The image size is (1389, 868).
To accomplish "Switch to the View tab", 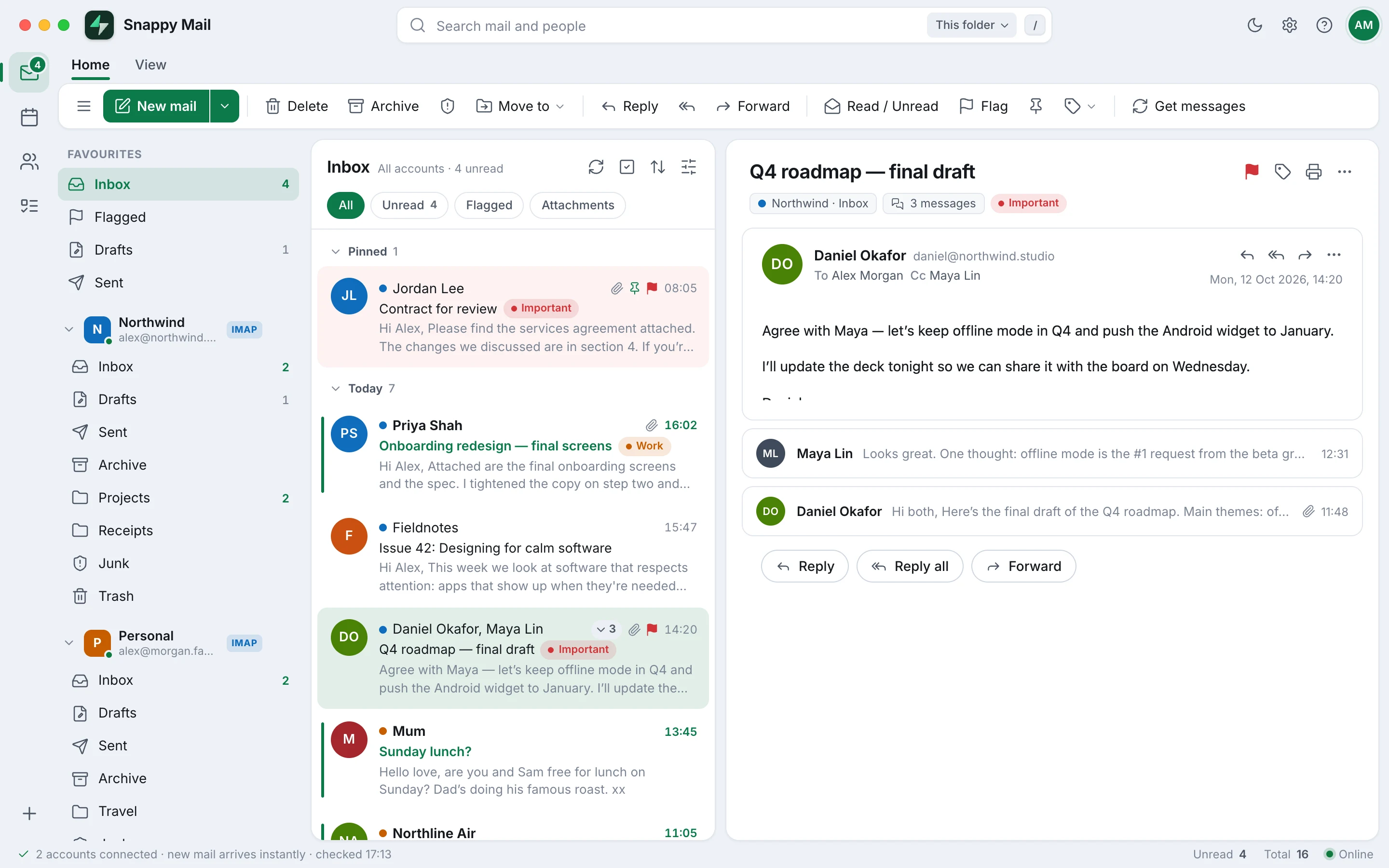I will 150,65.
